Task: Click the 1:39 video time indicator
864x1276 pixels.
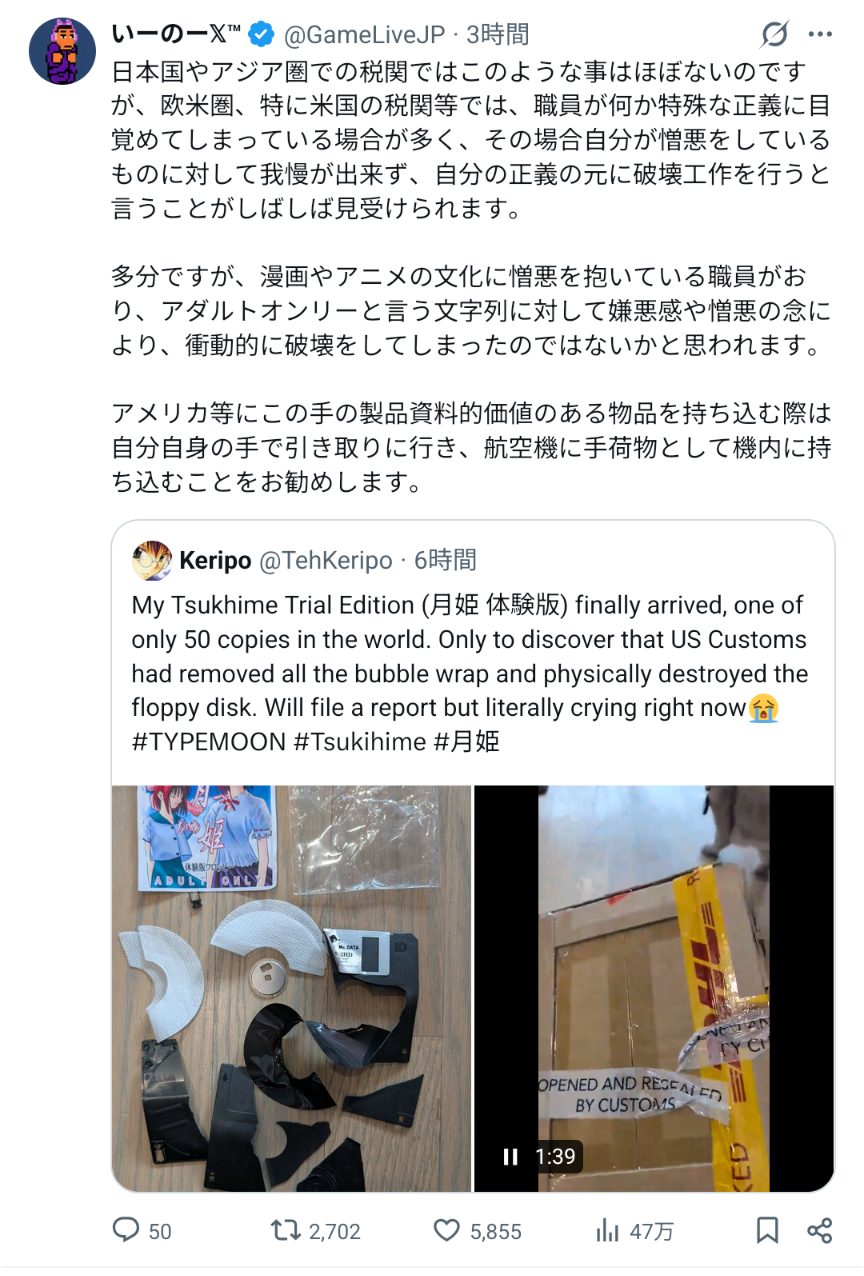Action: click(x=555, y=1156)
